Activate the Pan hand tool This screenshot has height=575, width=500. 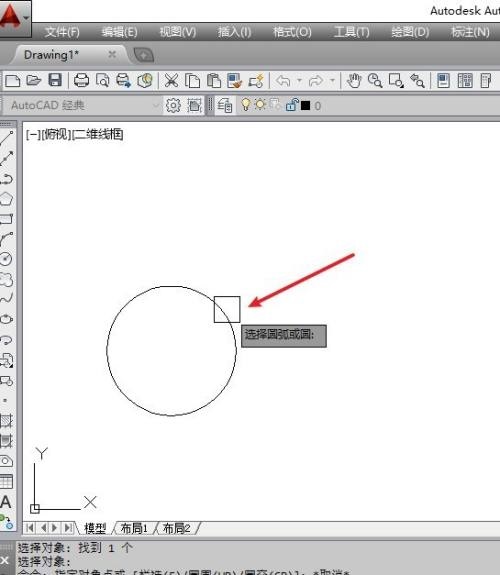pyautogui.click(x=354, y=81)
